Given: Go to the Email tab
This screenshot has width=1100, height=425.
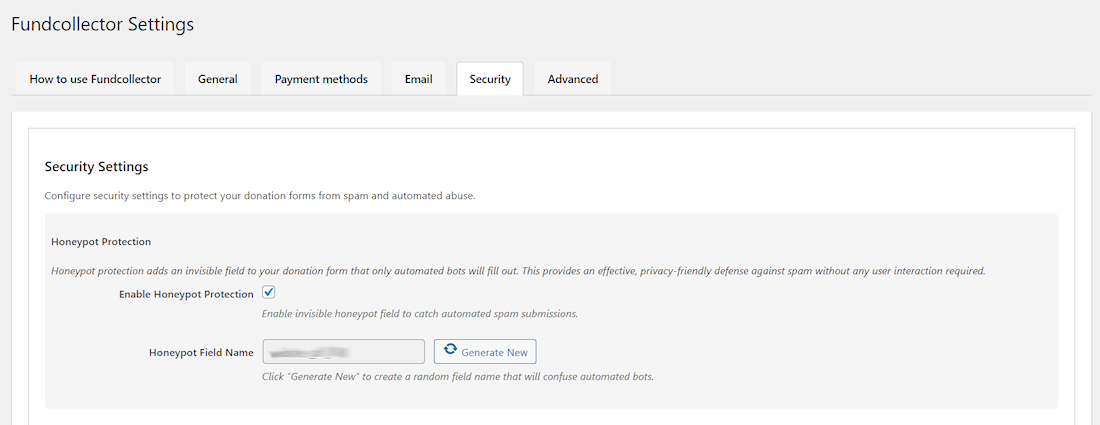Looking at the screenshot, I should point(418,79).
